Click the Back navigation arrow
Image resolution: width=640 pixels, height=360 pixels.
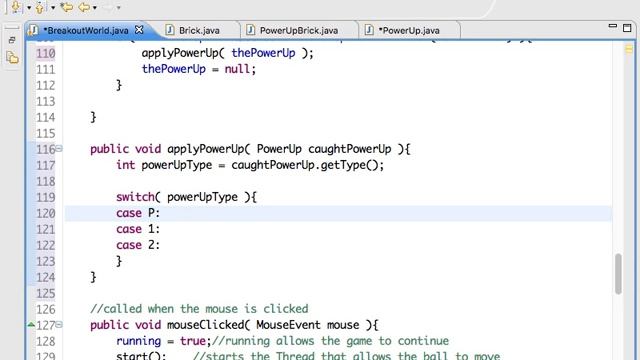click(x=84, y=7)
